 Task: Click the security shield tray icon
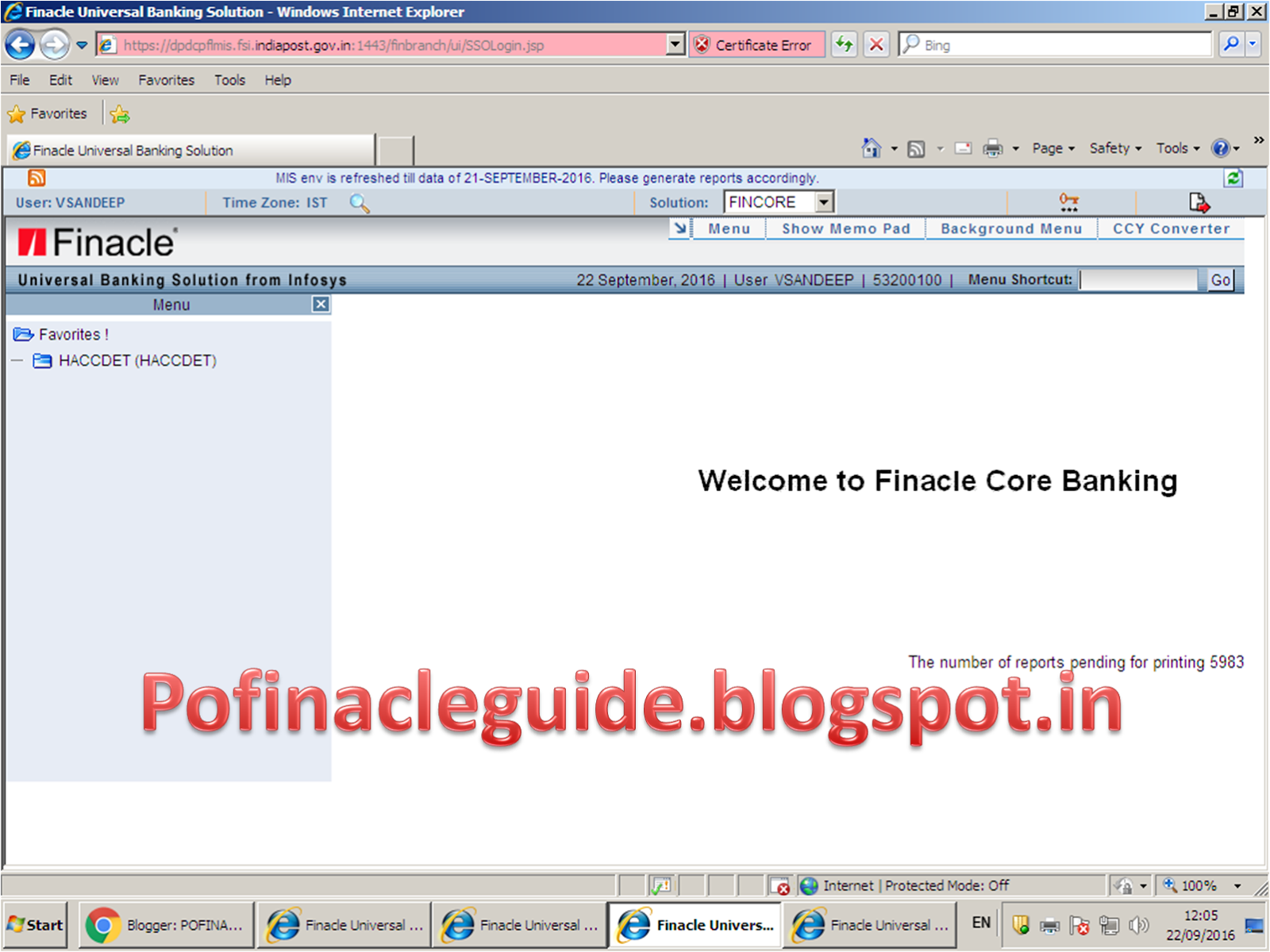[x=1021, y=925]
